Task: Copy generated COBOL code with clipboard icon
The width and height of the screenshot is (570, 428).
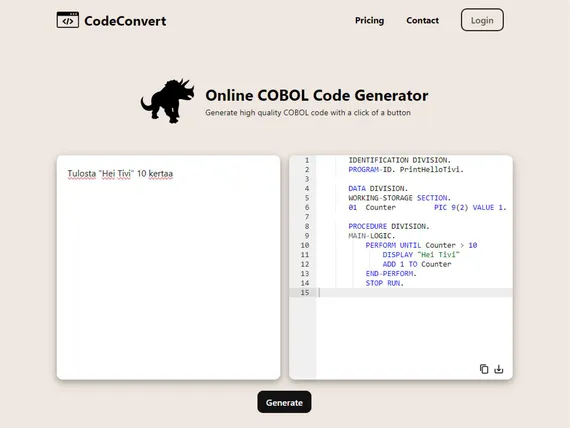Action: [x=484, y=369]
